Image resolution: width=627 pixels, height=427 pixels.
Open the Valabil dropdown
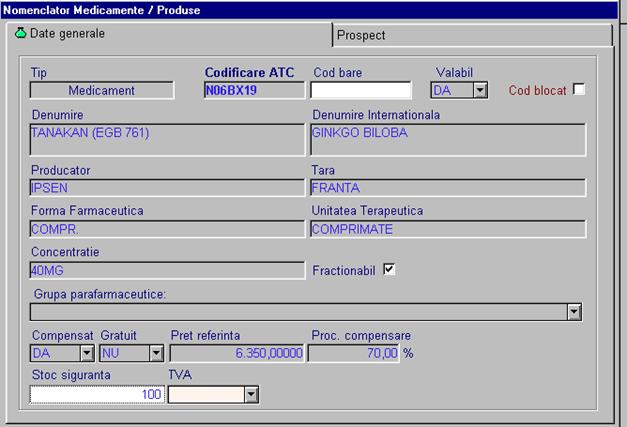click(x=480, y=90)
